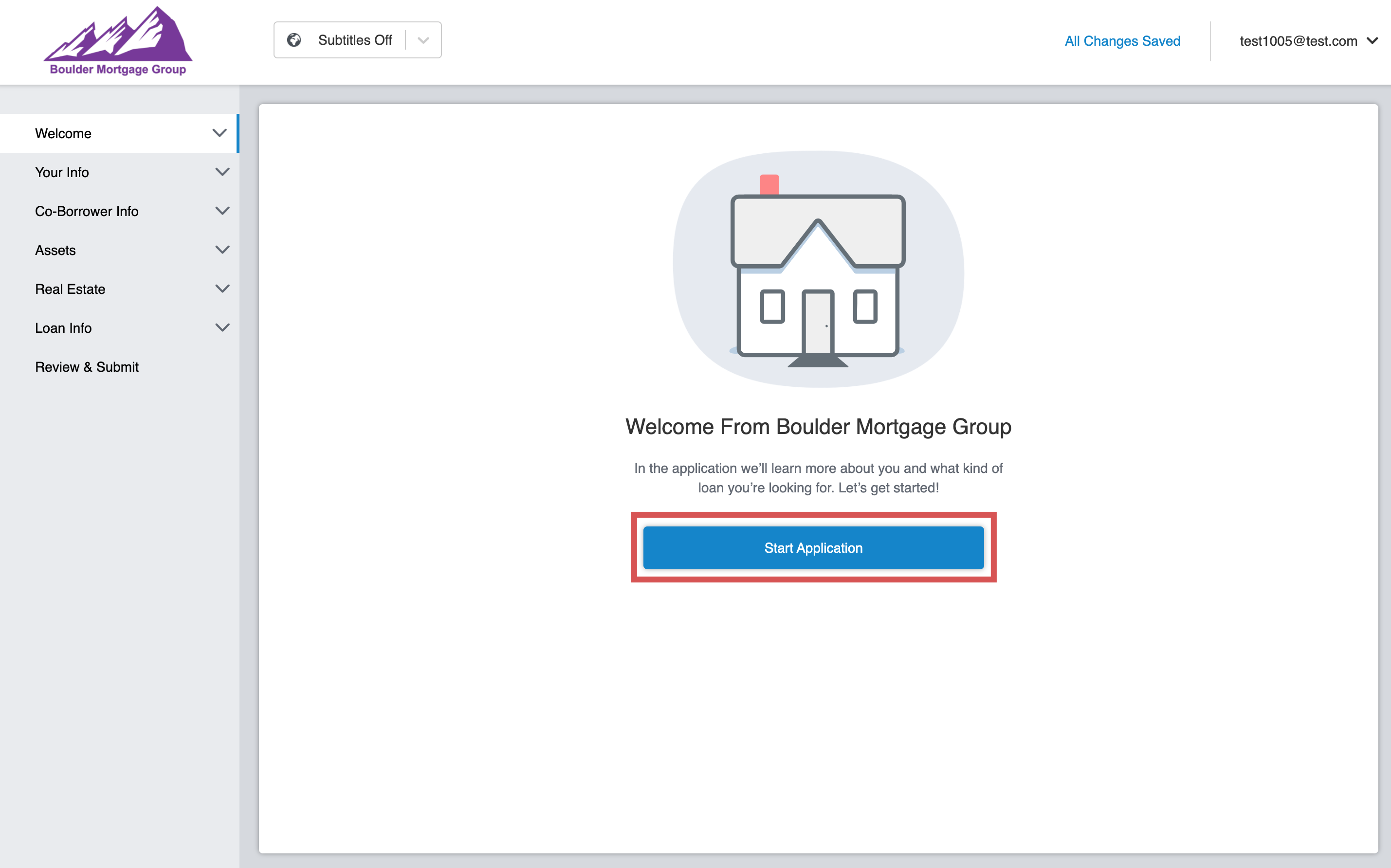Screen dimensions: 1391x868
Task: Open the Real Estate sidebar item
Action: pos(70,289)
